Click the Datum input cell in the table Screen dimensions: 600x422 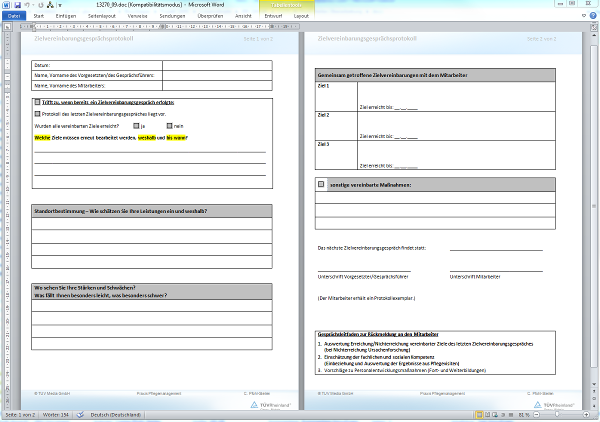(x=216, y=65)
